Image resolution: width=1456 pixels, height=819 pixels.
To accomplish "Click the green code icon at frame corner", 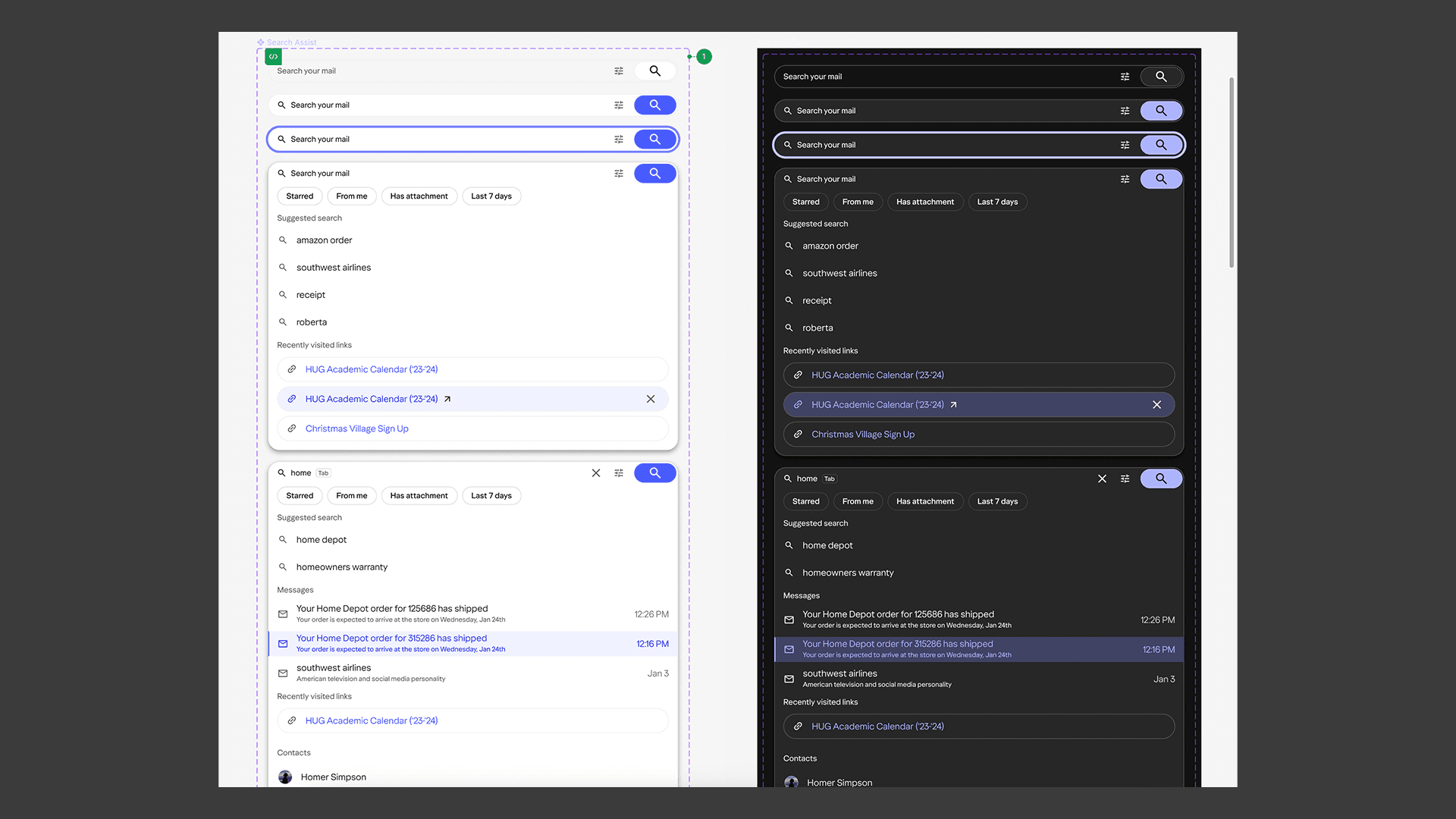I will click(273, 57).
